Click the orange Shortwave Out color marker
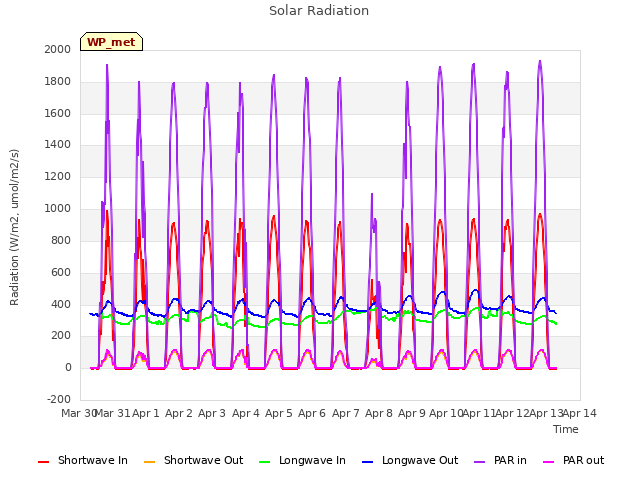This screenshot has width=640, height=480. (x=149, y=462)
